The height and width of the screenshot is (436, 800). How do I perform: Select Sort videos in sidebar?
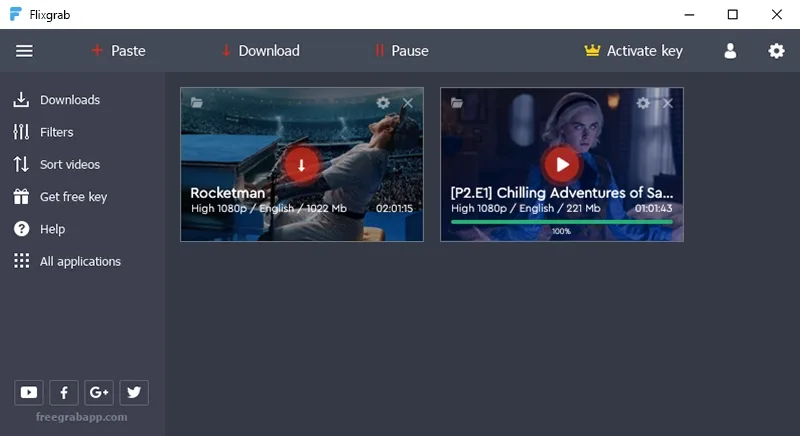point(57,164)
